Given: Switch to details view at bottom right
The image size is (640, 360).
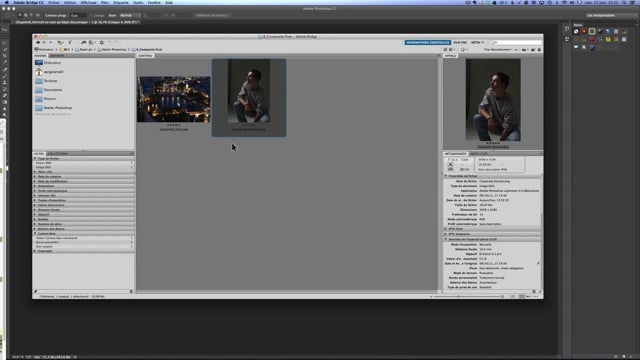Looking at the screenshot, I should coord(529,297).
